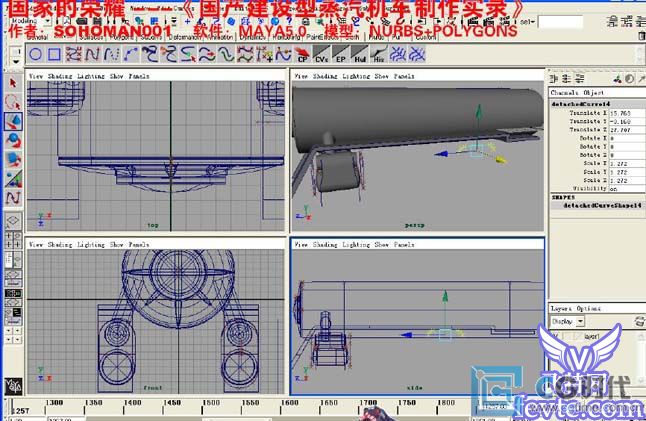Click the third channel box layout icon
This screenshot has width=646, height=421.
point(580,78)
